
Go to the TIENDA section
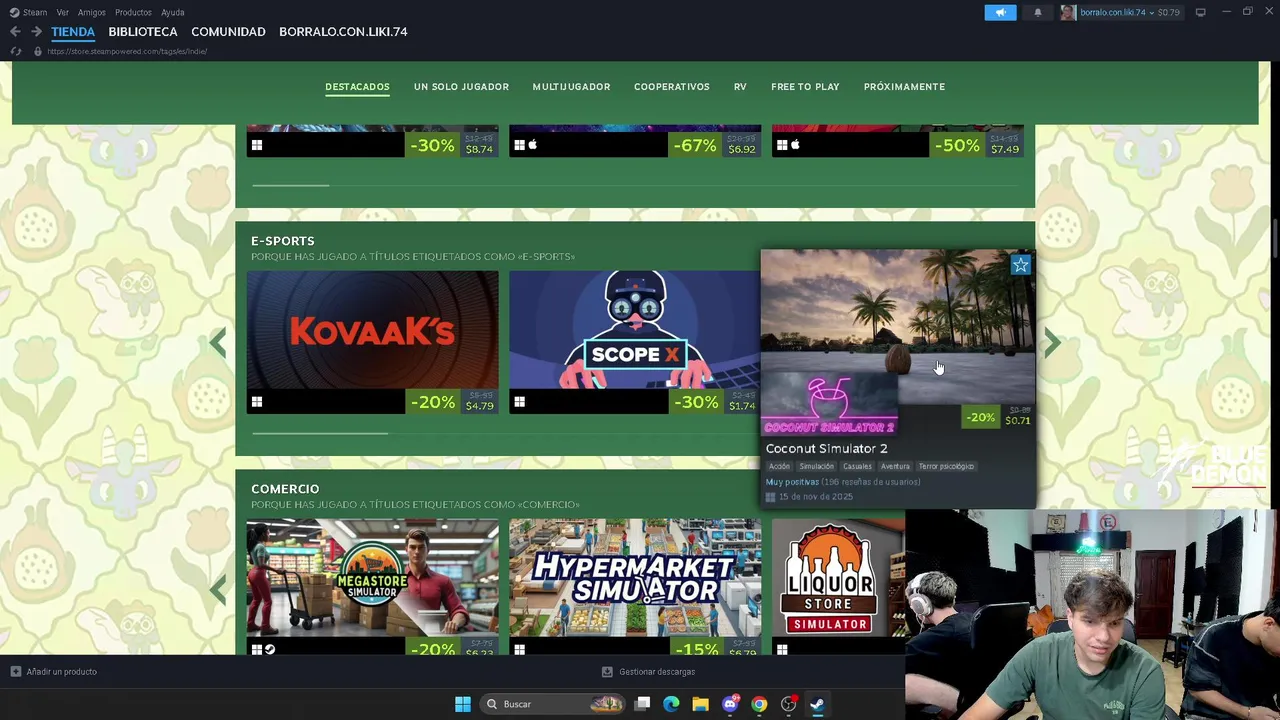click(x=73, y=32)
